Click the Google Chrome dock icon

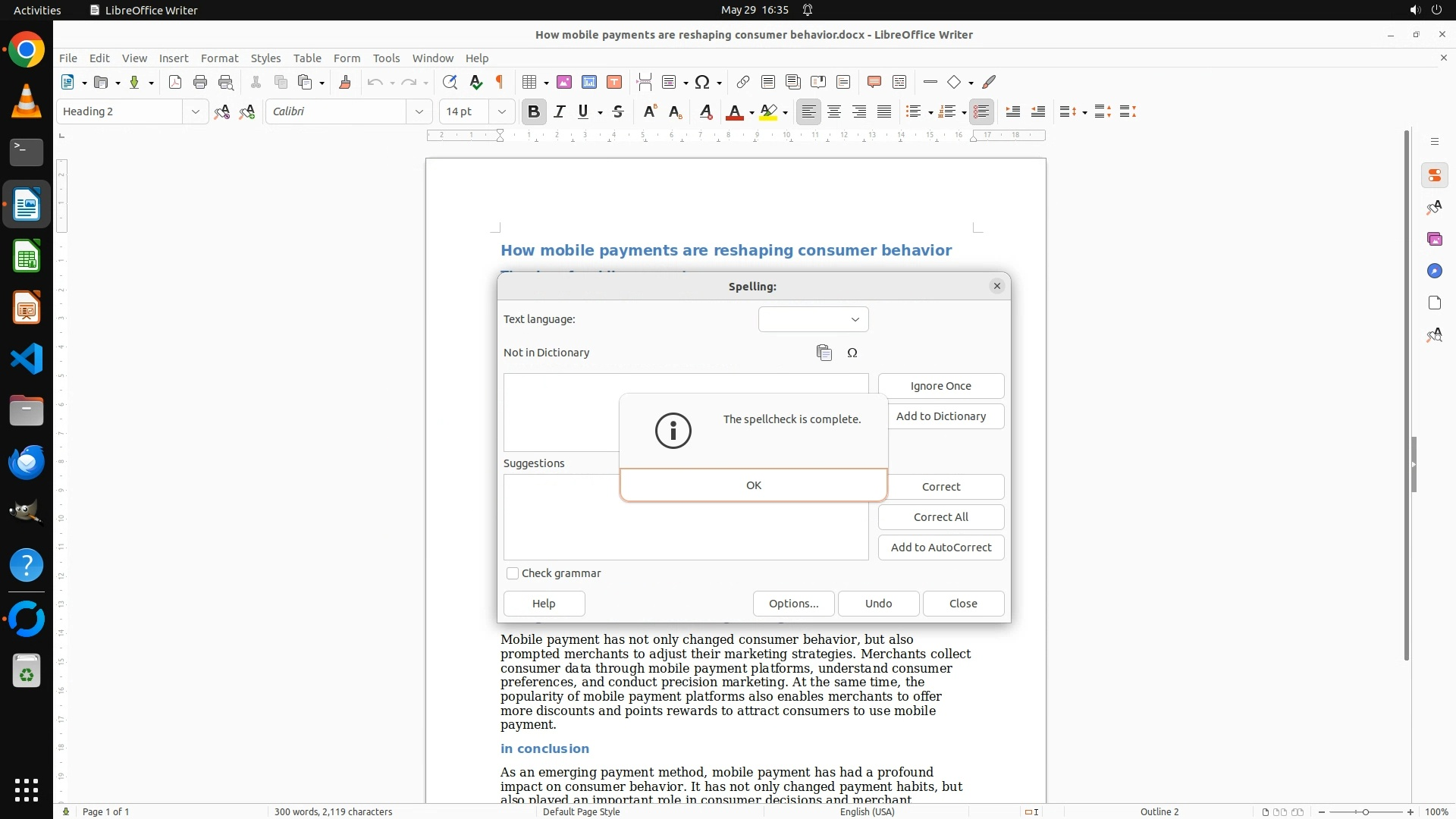27,50
